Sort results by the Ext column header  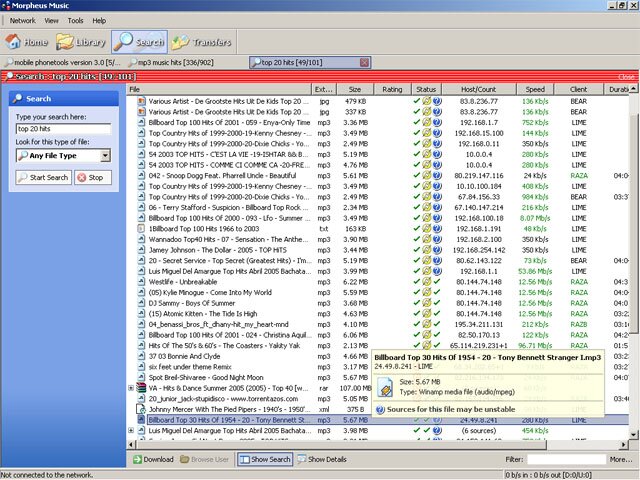[x=324, y=89]
